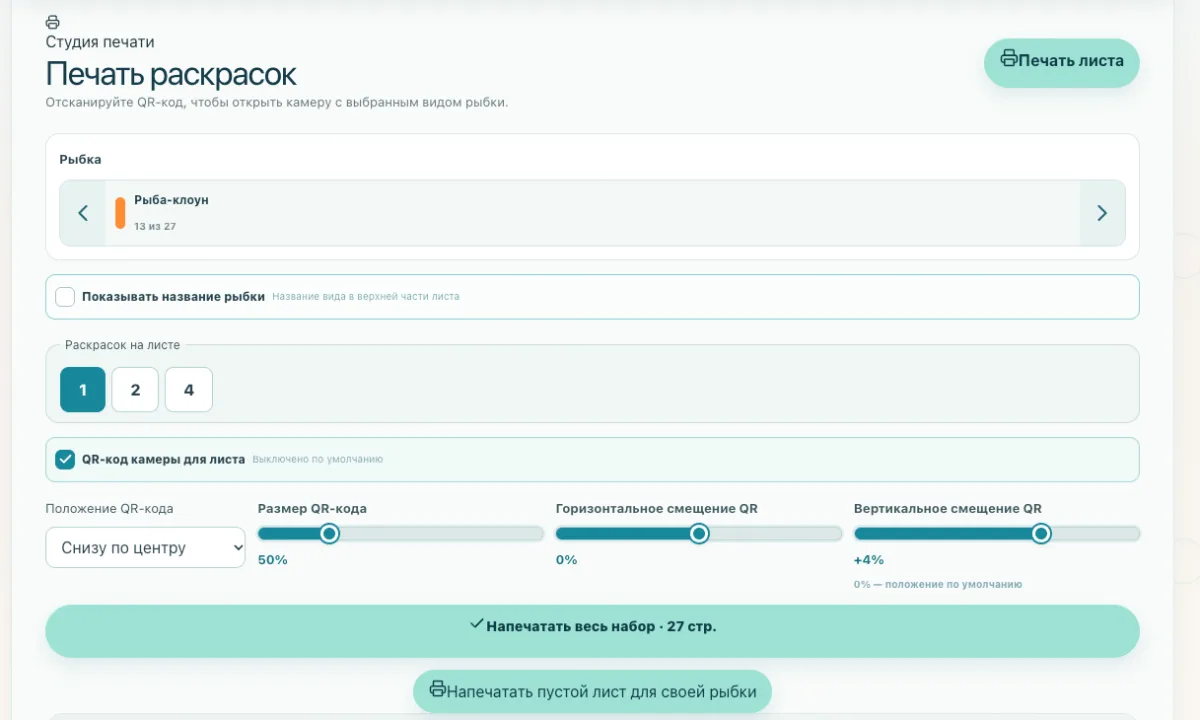This screenshot has height=720, width=1200.
Task: Click the Студия печати label
Action: tap(100, 42)
